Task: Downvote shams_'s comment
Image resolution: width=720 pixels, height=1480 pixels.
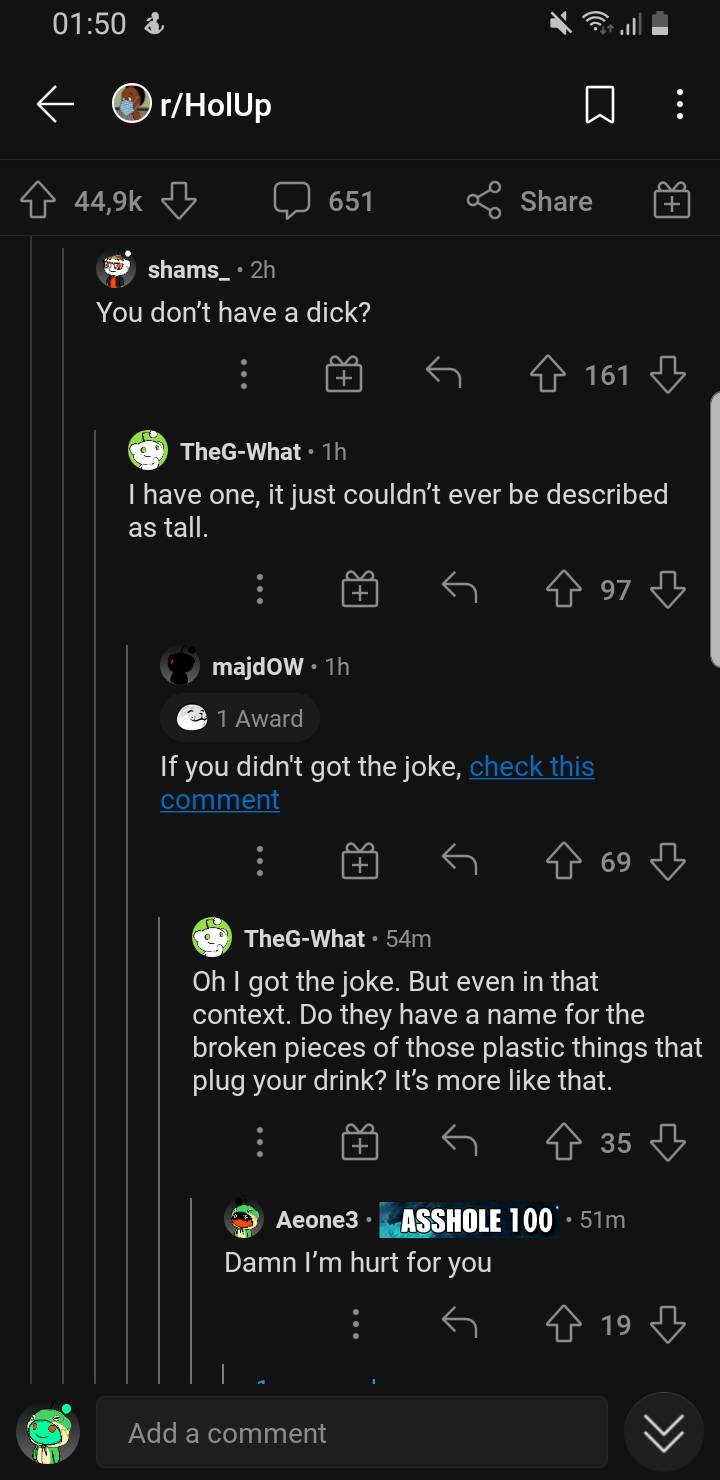Action: (668, 374)
